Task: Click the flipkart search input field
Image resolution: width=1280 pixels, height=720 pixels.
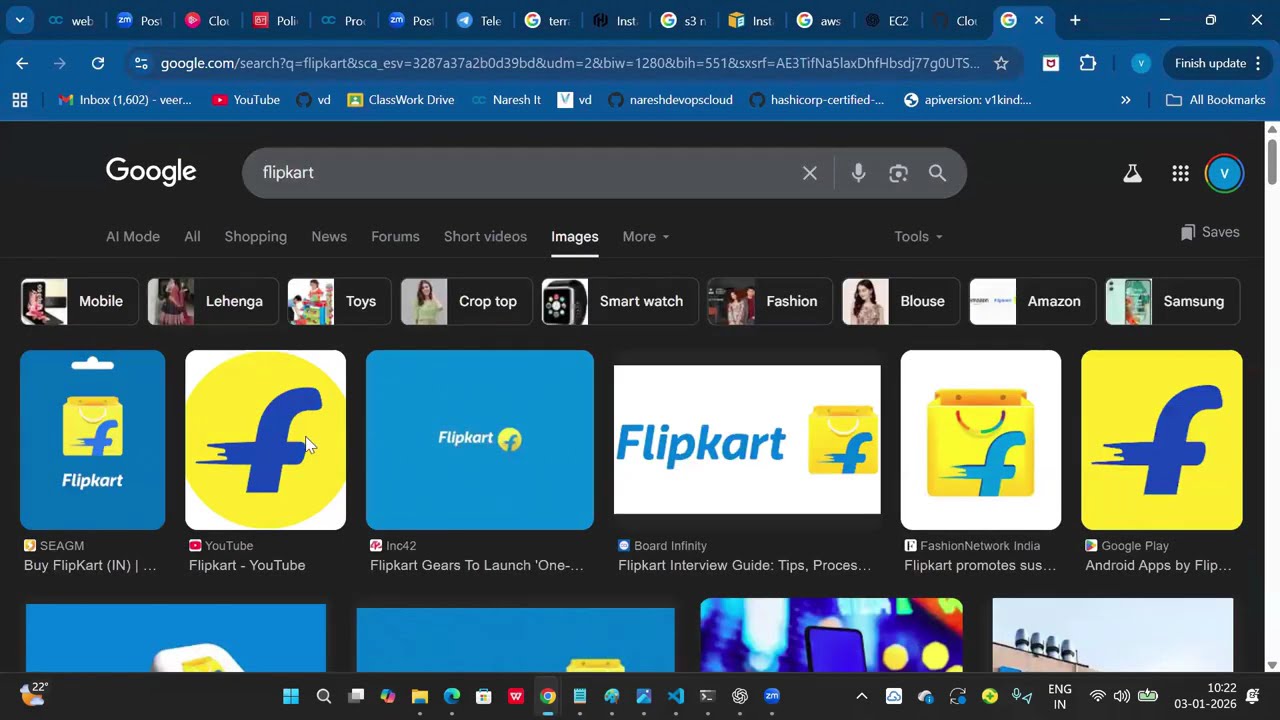Action: coord(525,173)
